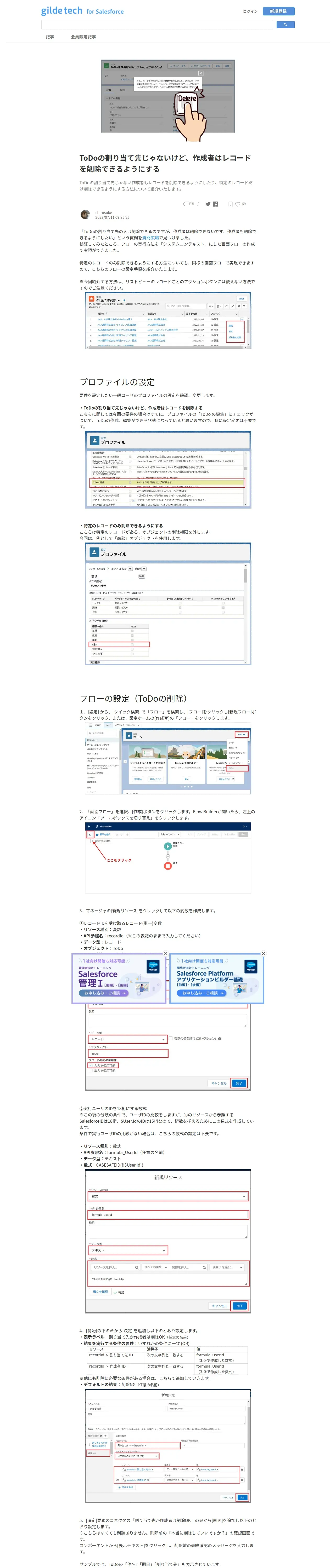
Task: Click お申し込み・ご相談 on アプリケーションビルダー ad
Action: tap(201, 993)
